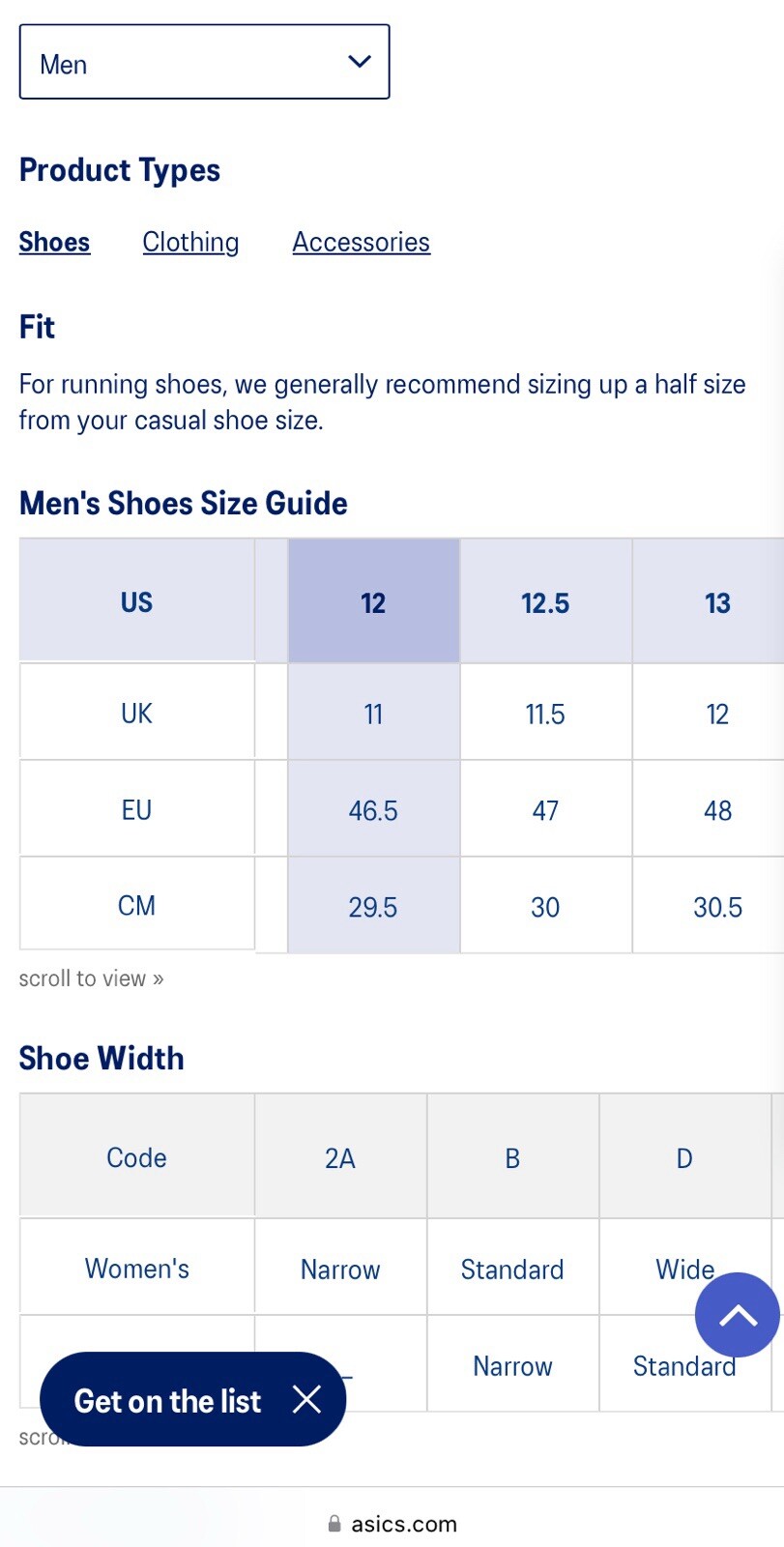The image size is (784, 1547).
Task: Click the EU 46.5 size cell
Action: 373,809
